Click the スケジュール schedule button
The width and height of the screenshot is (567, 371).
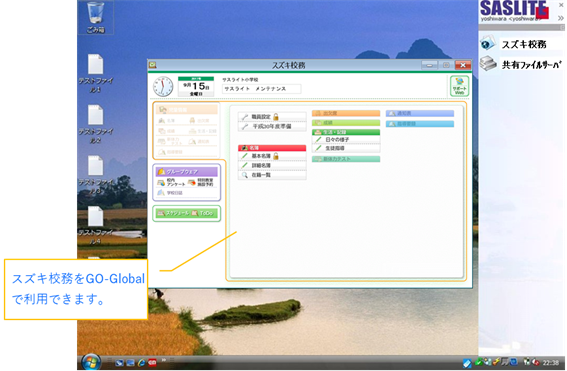[x=171, y=213]
